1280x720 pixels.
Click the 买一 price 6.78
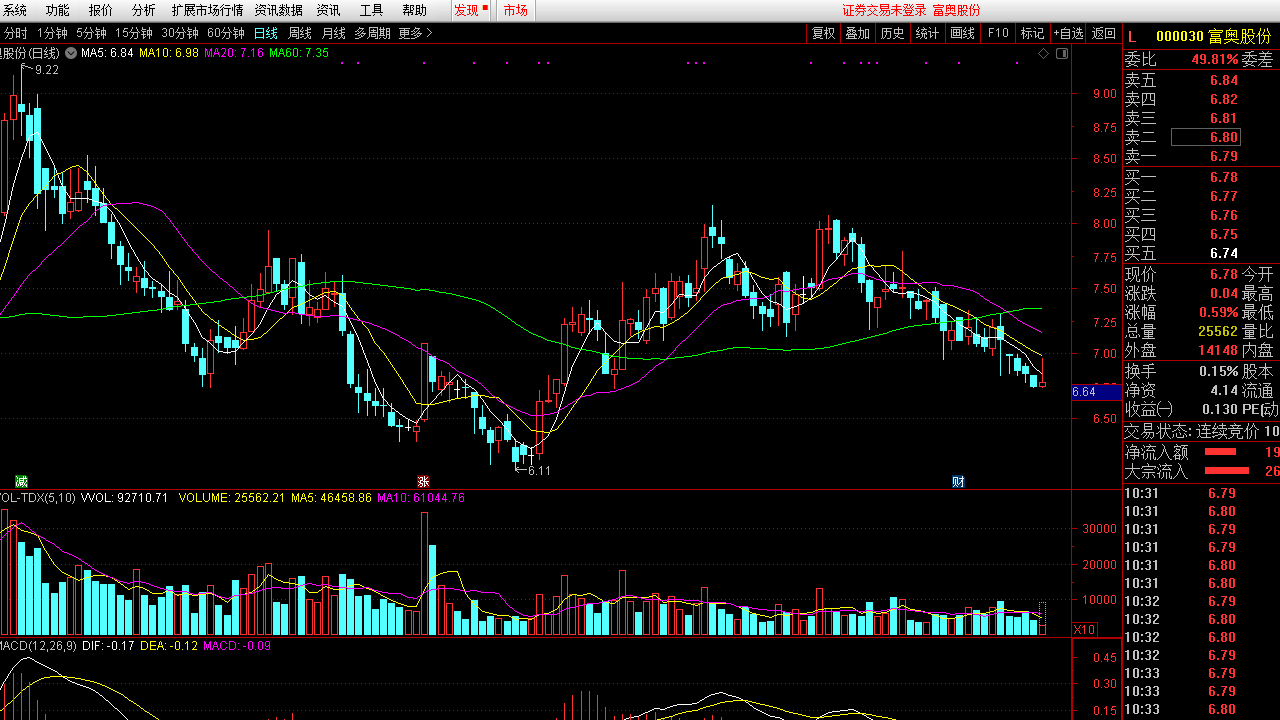[1223, 177]
